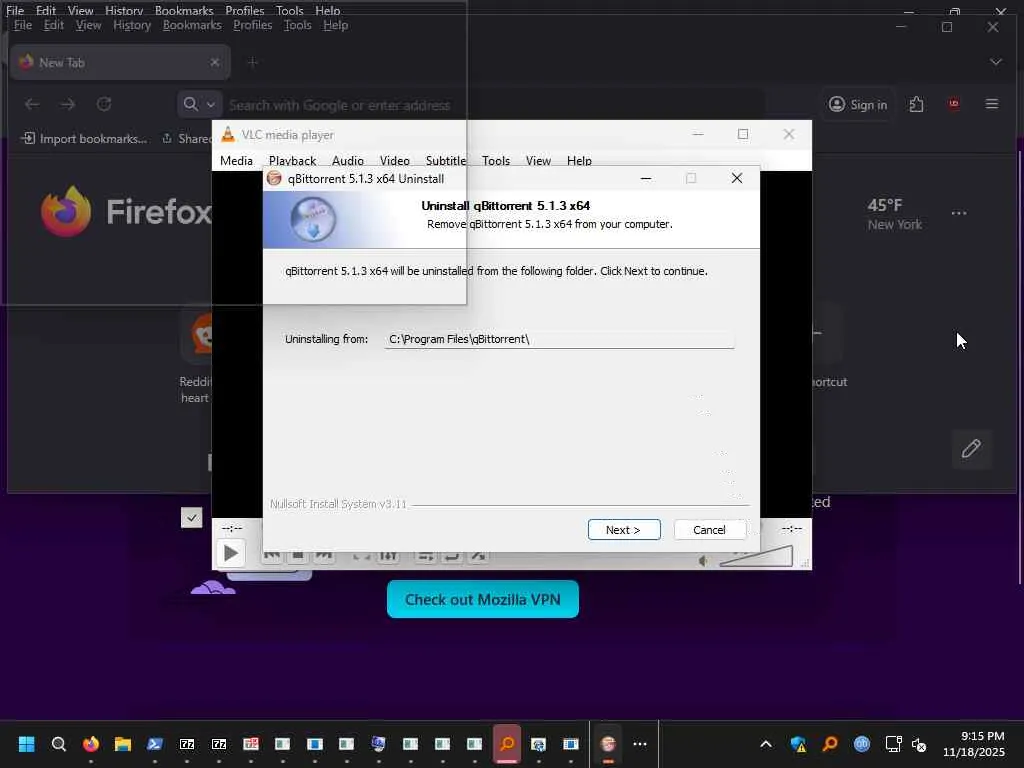Click the muted volume tray icon
The image size is (1024, 768).
[919, 744]
